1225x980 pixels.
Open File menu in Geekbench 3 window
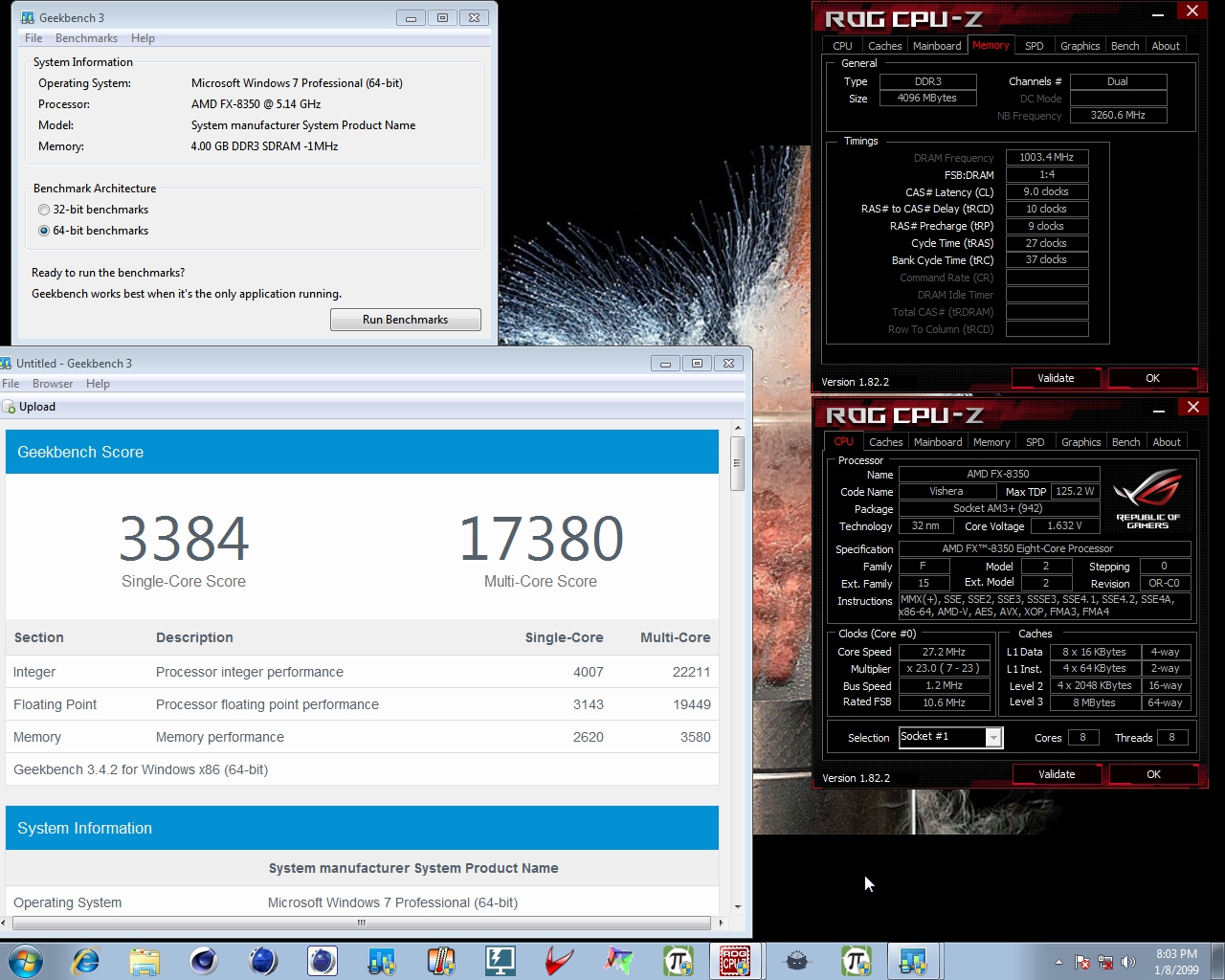pos(33,38)
